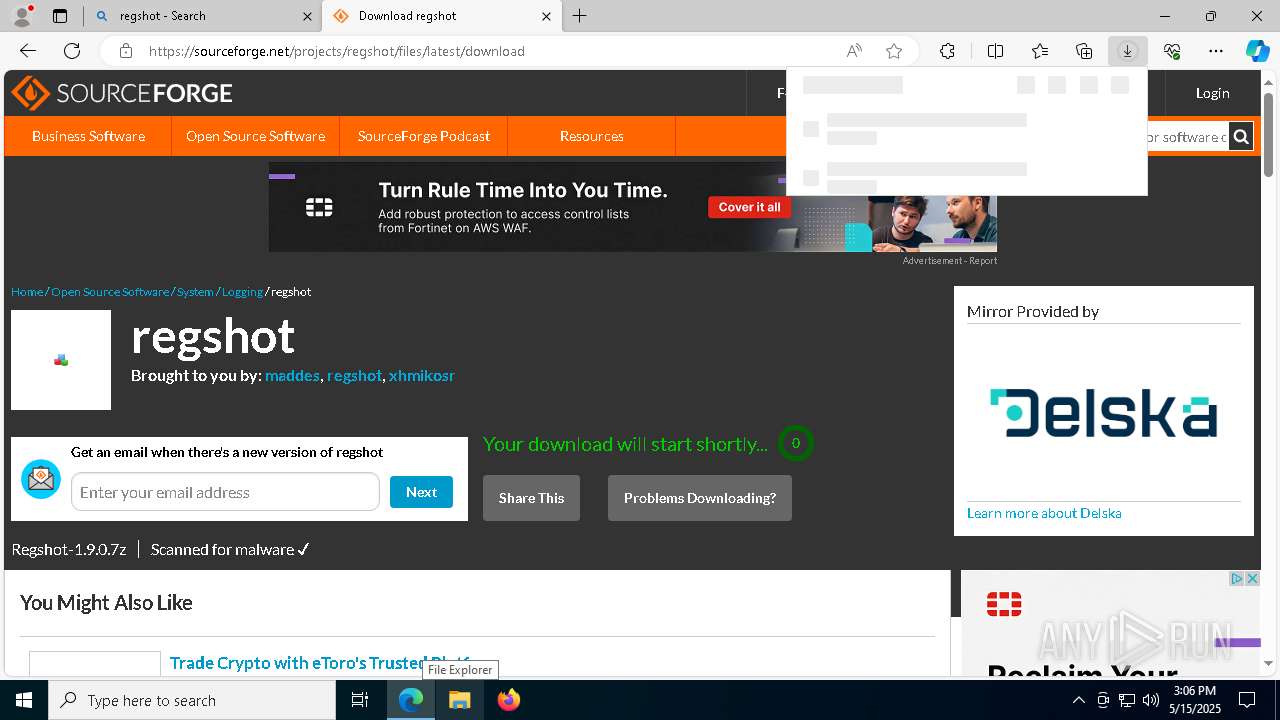Close the regshot - Search tab
The height and width of the screenshot is (720, 1280).
pyautogui.click(x=307, y=16)
